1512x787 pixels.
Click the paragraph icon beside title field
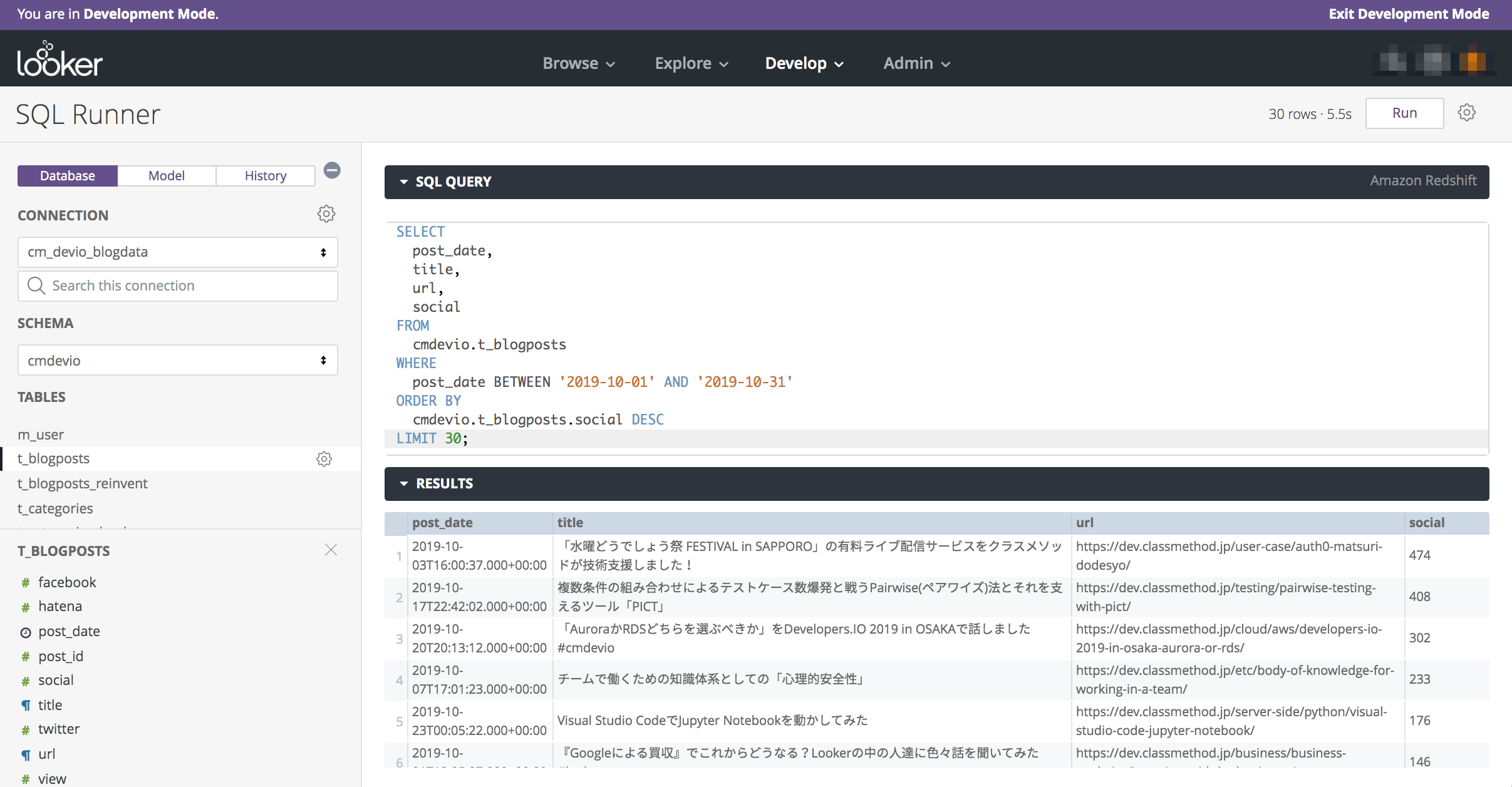pyautogui.click(x=25, y=705)
